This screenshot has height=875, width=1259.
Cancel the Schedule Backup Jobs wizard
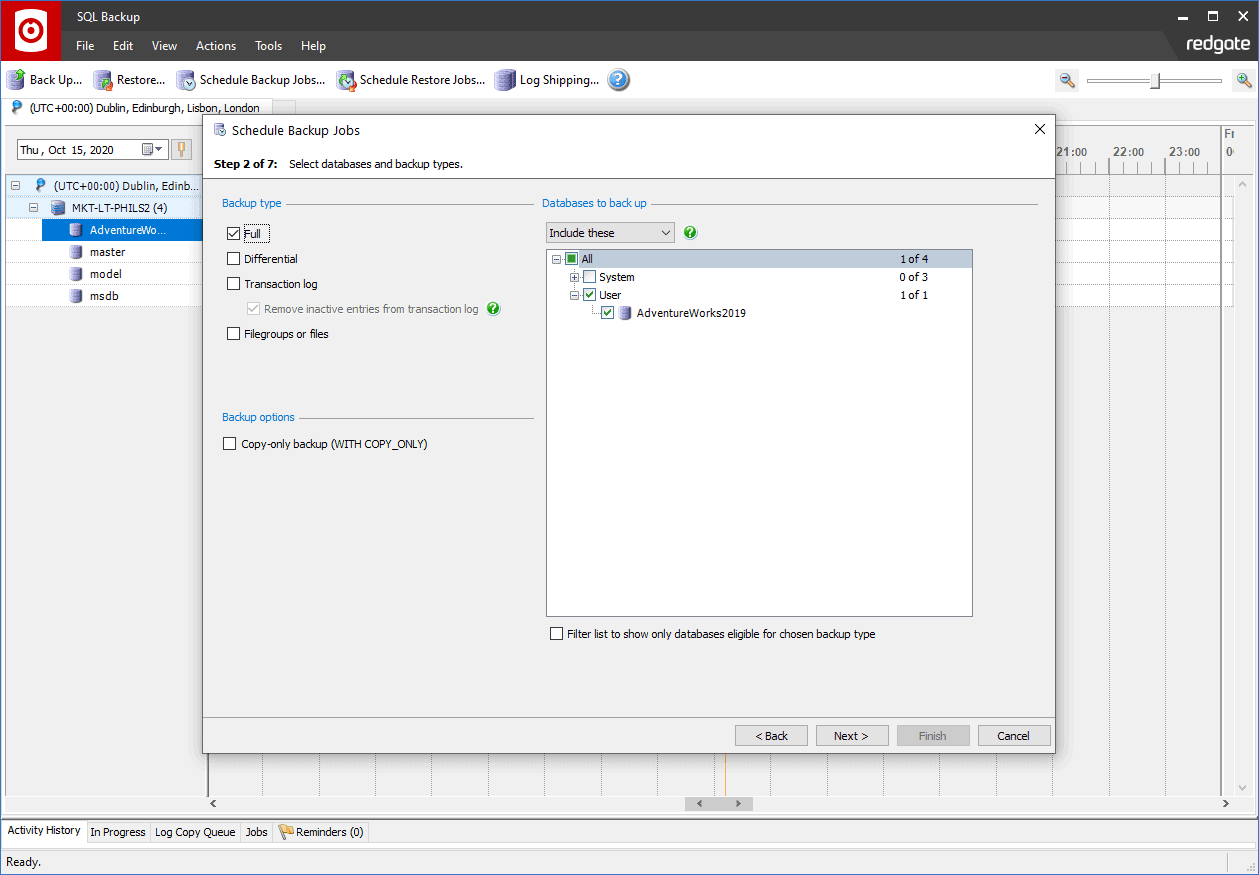tap(1013, 735)
